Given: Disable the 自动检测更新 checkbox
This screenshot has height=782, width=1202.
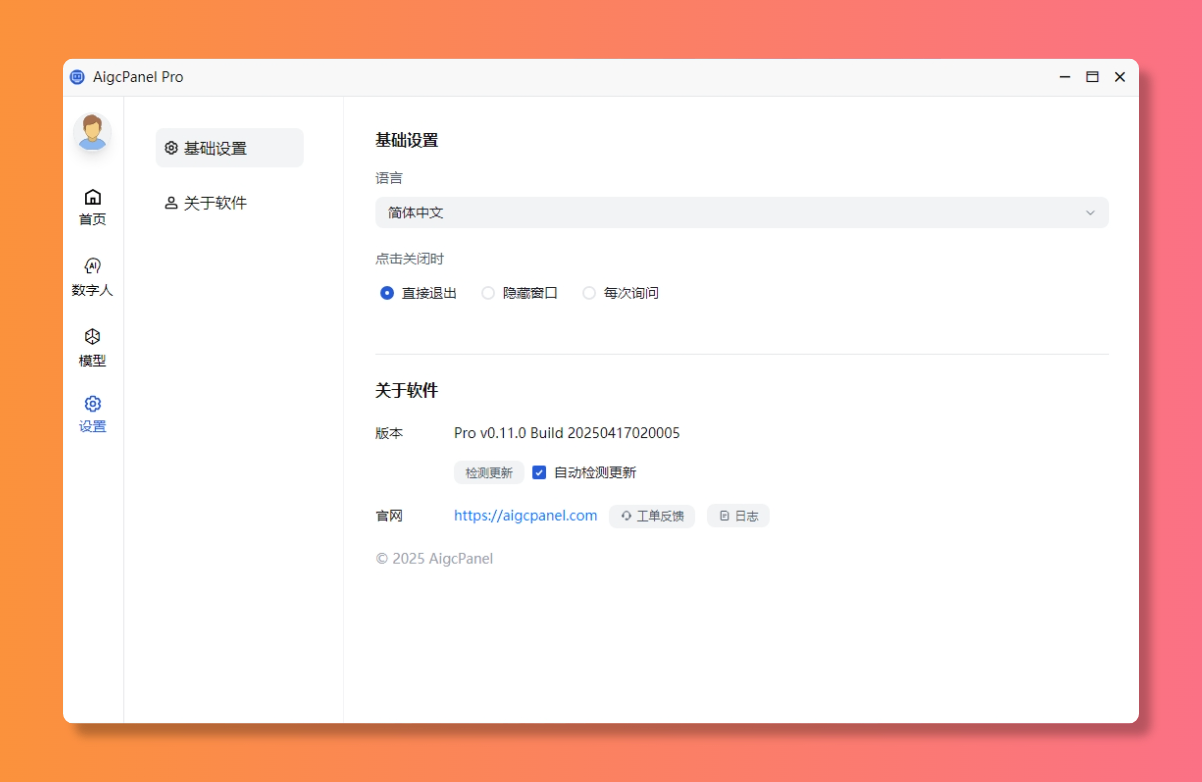Looking at the screenshot, I should 539,472.
